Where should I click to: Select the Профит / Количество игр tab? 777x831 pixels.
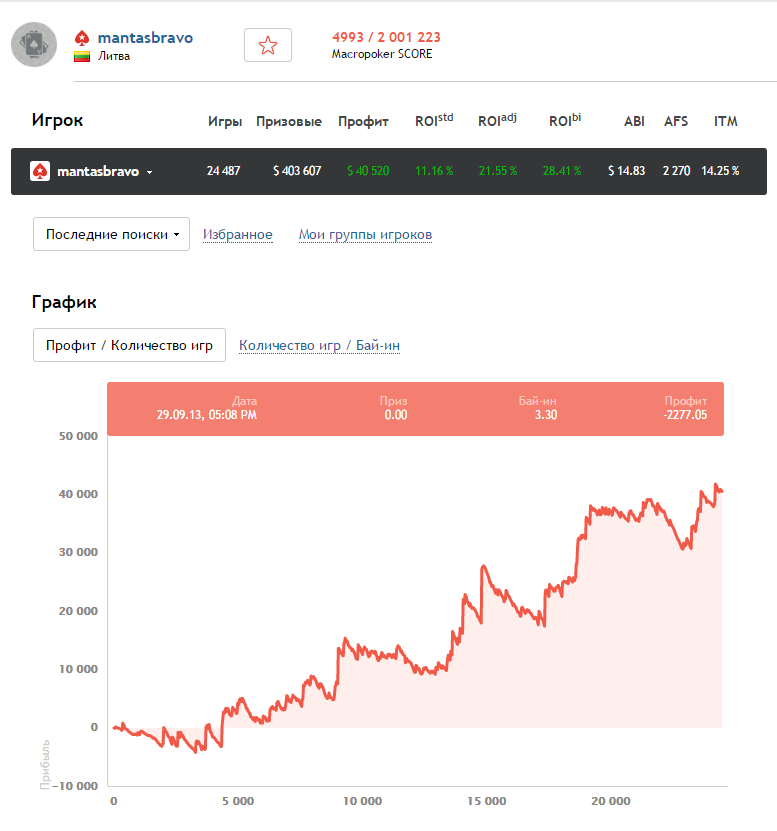click(x=129, y=345)
